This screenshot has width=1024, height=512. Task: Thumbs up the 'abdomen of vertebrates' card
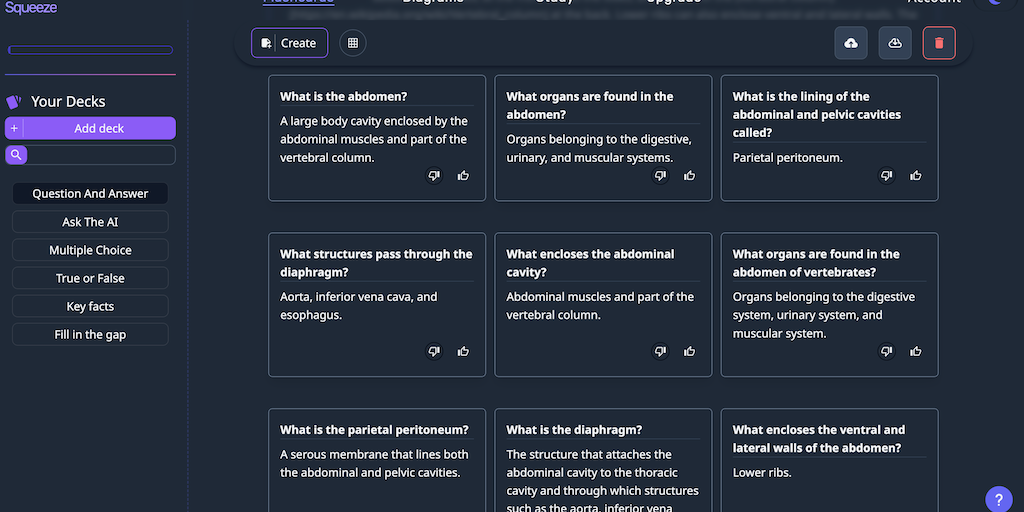pyautogui.click(x=916, y=352)
